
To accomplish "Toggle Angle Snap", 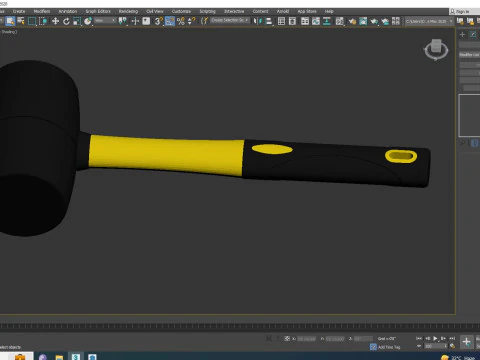I will click(x=170, y=21).
